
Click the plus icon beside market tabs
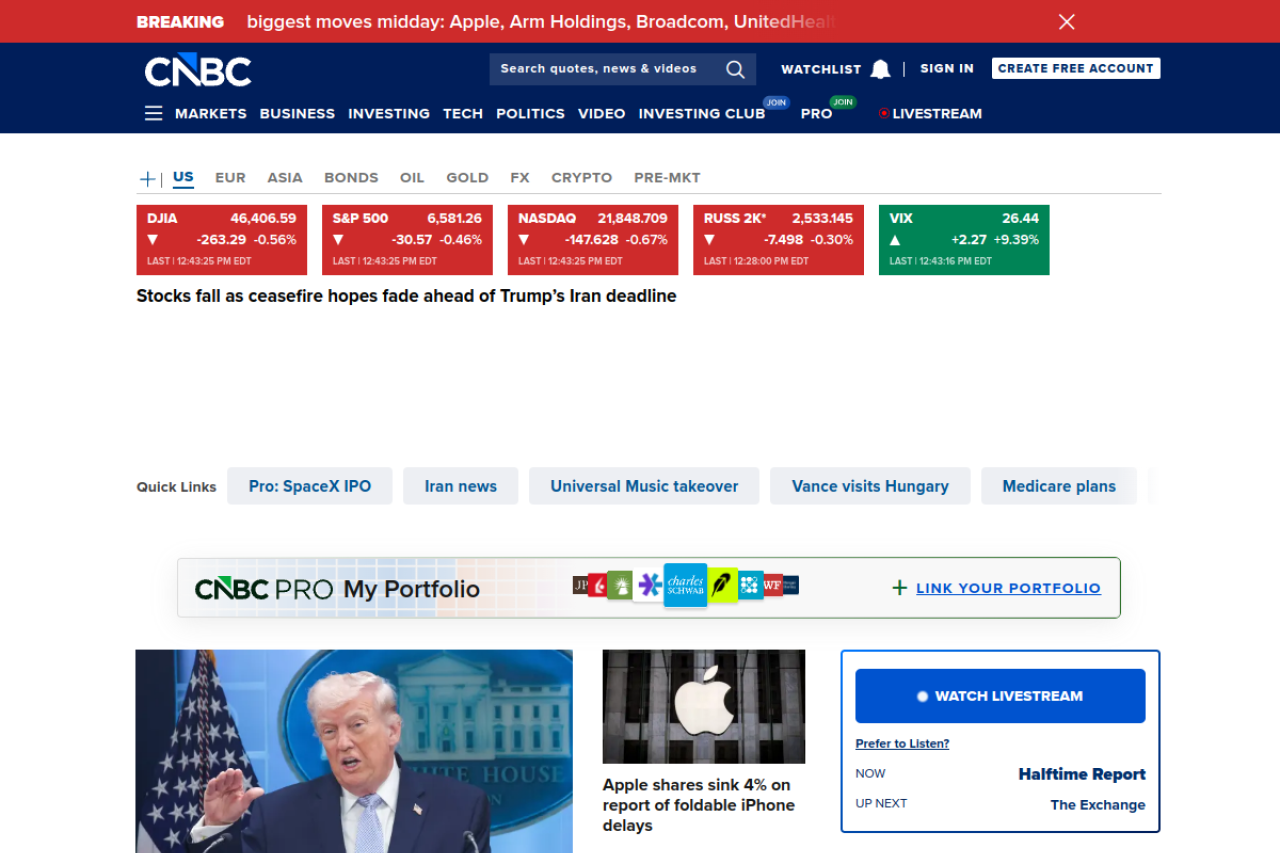point(147,179)
